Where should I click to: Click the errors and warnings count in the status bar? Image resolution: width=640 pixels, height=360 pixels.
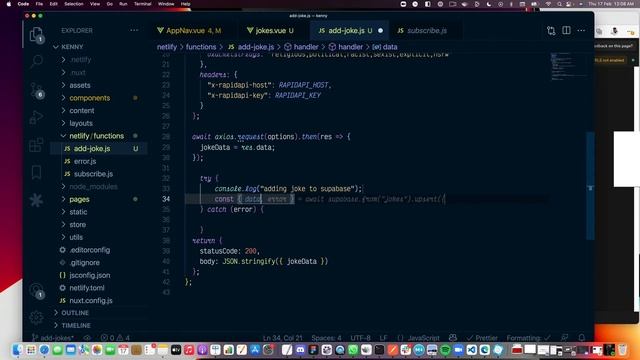[x=115, y=338]
